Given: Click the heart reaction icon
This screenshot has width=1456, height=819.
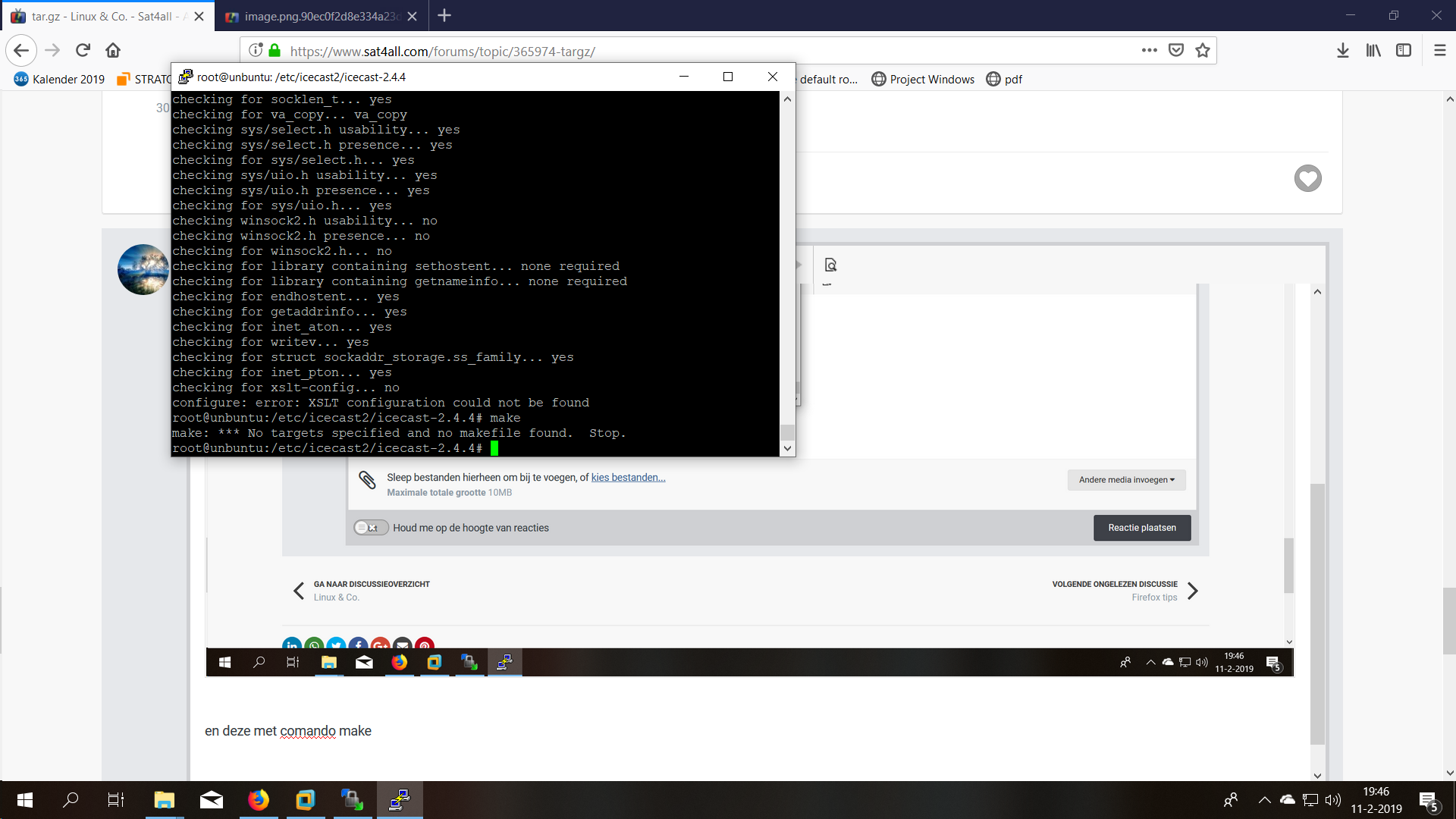Looking at the screenshot, I should coord(1307,178).
